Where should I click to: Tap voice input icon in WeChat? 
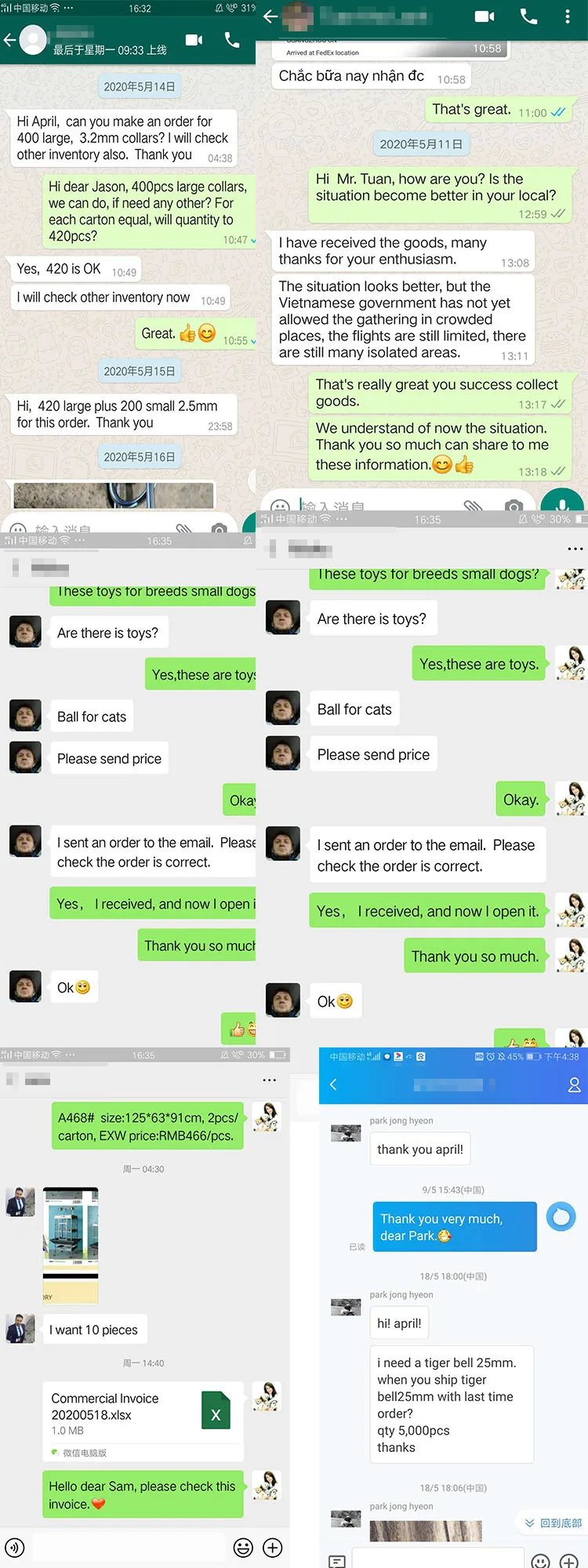click(14, 1548)
